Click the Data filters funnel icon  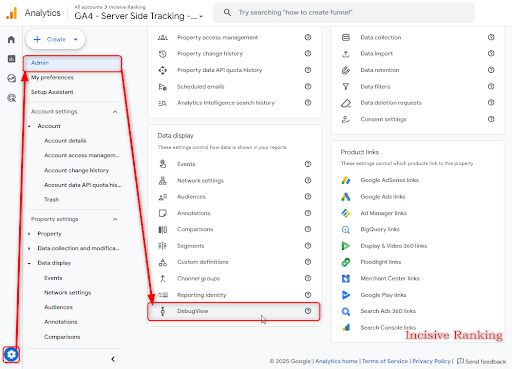[346, 87]
